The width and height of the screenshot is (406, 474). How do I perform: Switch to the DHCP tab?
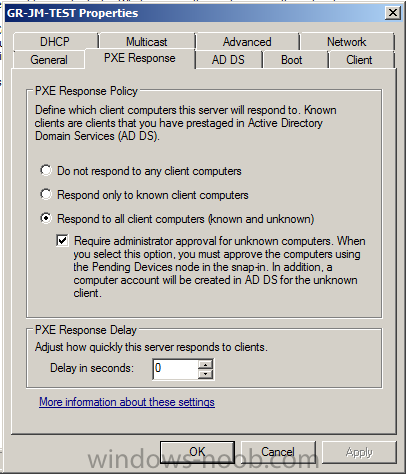(55, 42)
